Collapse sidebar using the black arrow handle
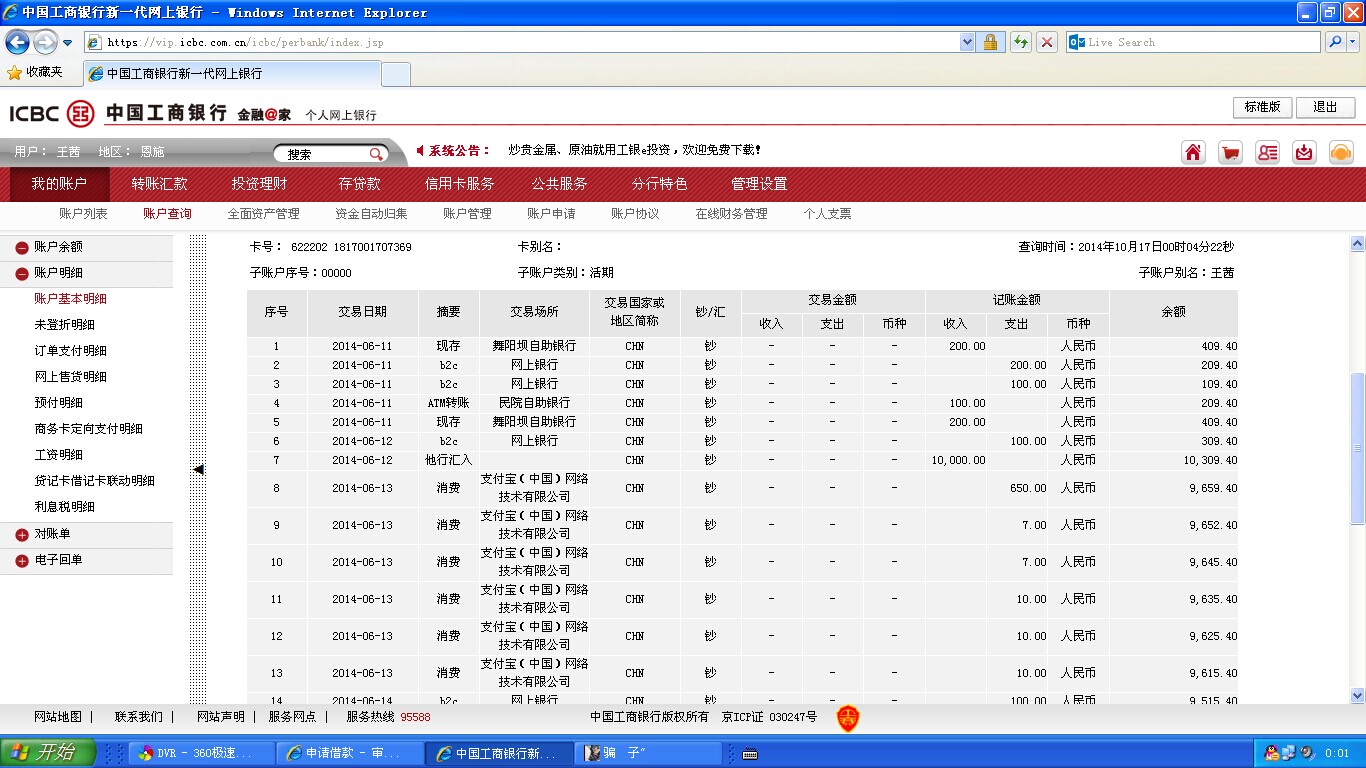This screenshot has height=768, width=1366. point(198,469)
